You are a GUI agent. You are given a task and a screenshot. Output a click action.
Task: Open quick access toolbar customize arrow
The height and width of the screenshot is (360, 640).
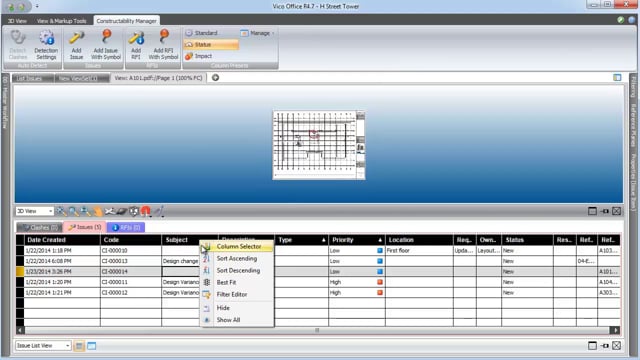click(x=37, y=7)
